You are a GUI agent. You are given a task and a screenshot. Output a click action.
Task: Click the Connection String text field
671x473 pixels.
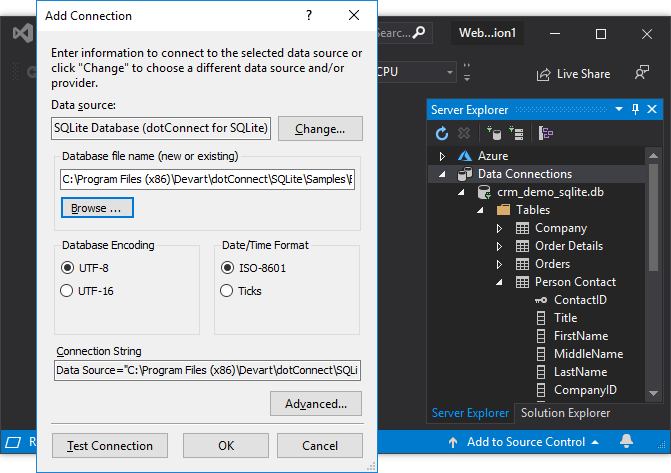point(207,370)
